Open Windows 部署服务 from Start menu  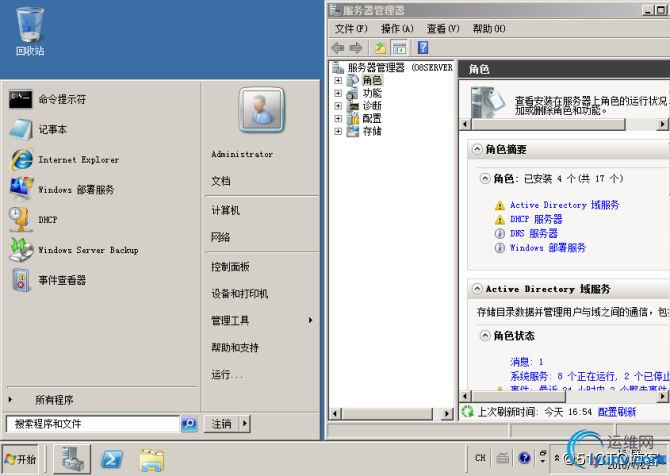point(62,189)
